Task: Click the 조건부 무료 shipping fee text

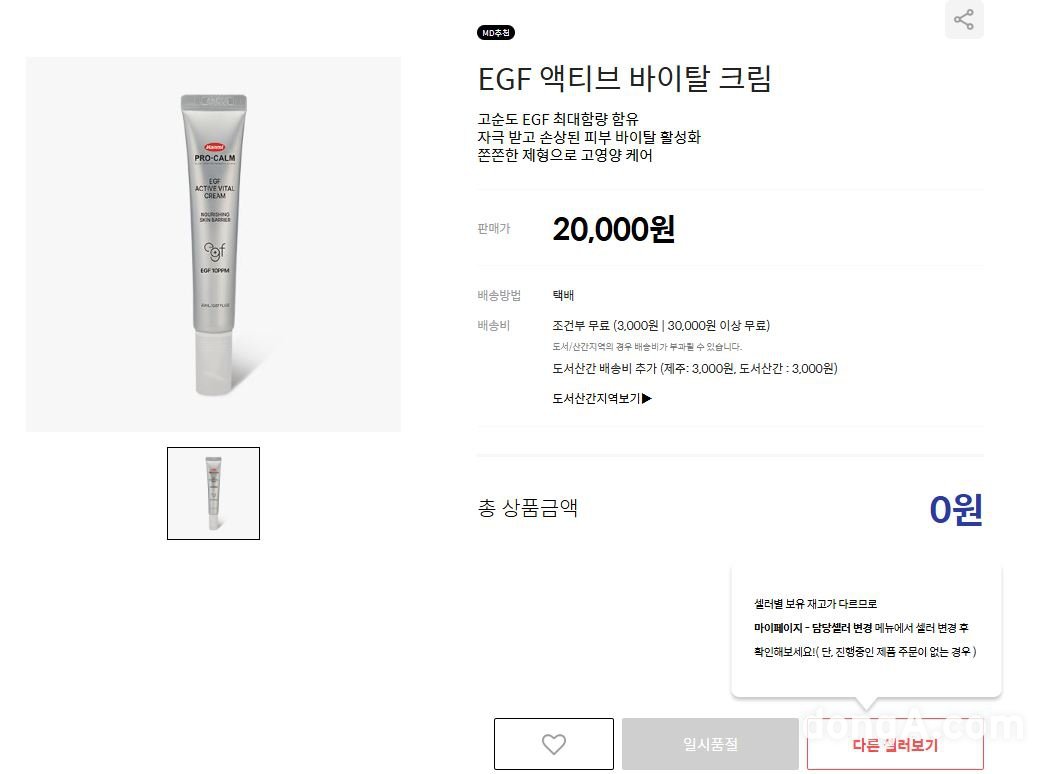Action: 661,326
